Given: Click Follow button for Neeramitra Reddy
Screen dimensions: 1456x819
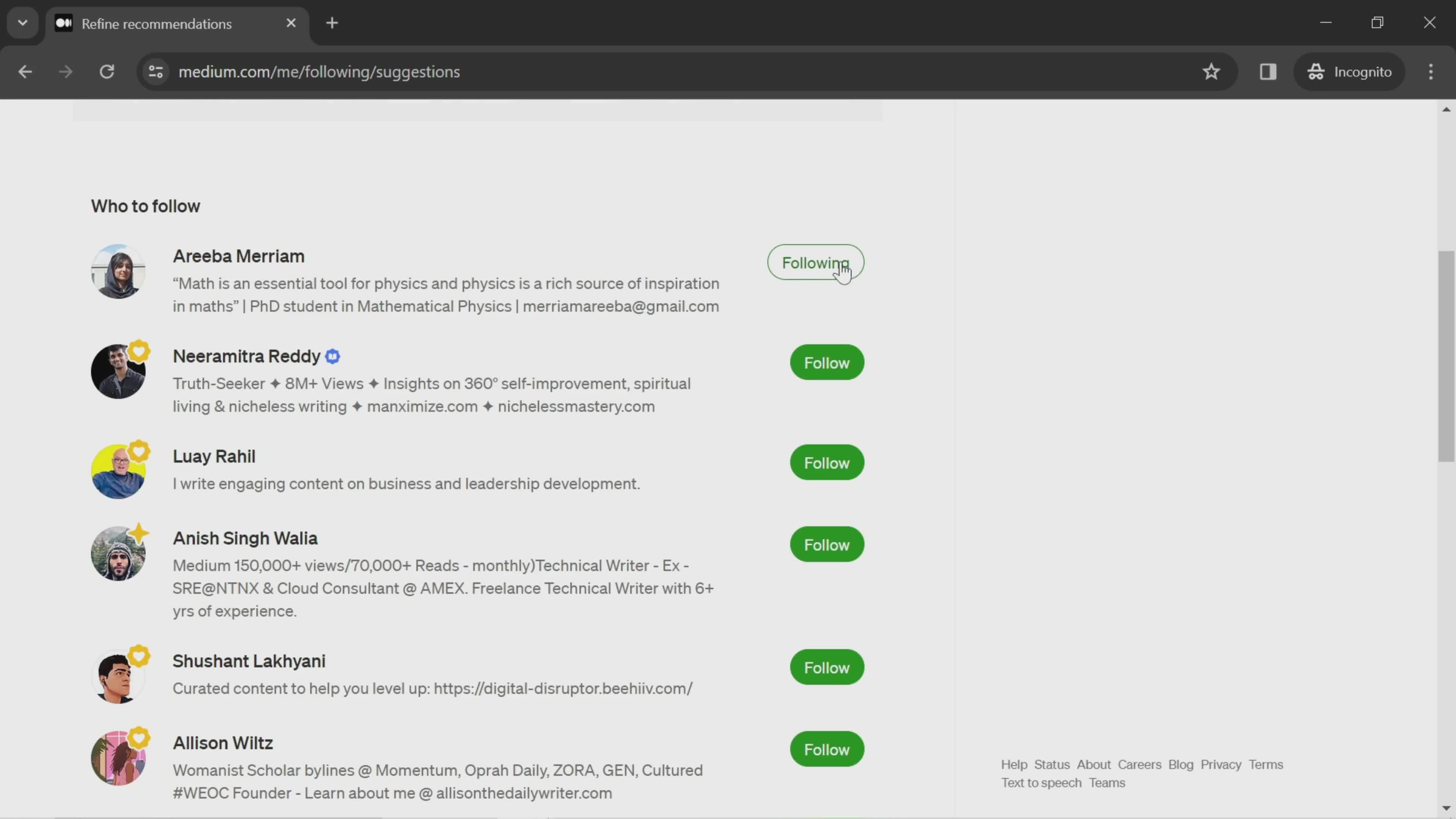Looking at the screenshot, I should pyautogui.click(x=826, y=362).
